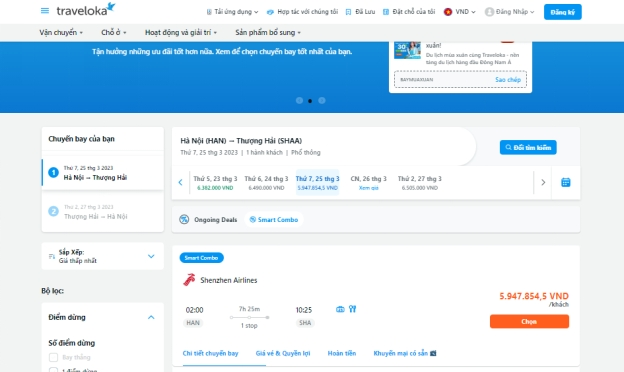This screenshot has height=372, width=624.
Task: Click previous dates arrow
Action: (x=180, y=183)
